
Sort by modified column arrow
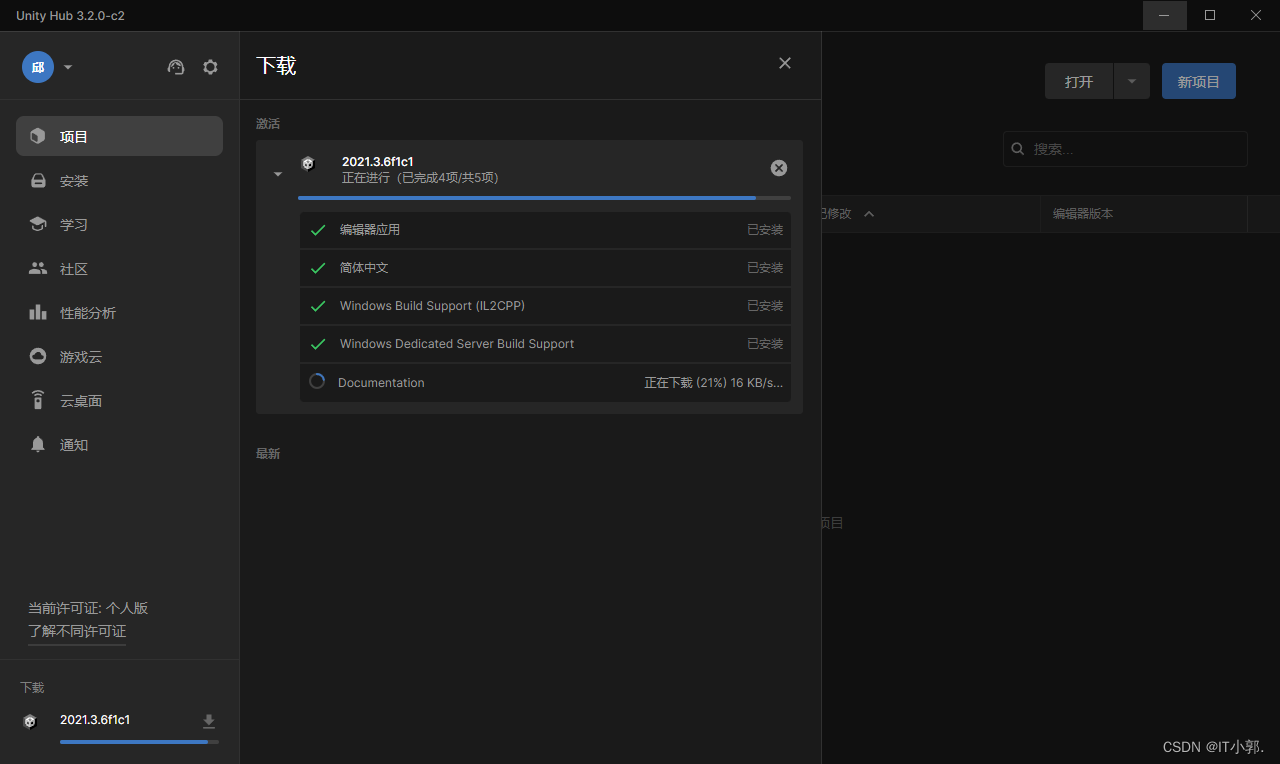coord(869,214)
